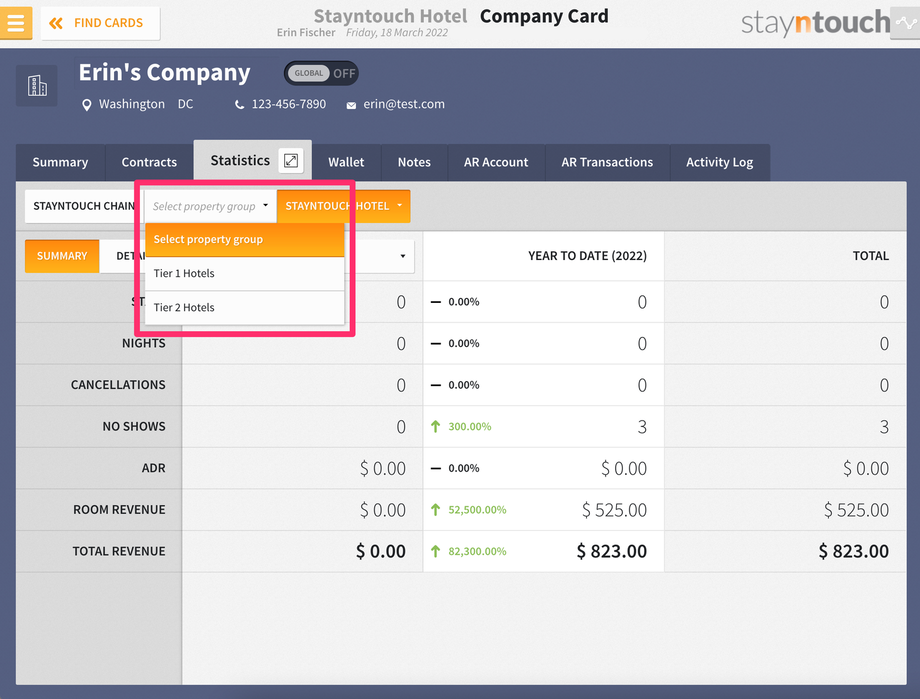Expand Statistics with the fullscreen arrow icon
Viewport: 920px width, 699px height.
291,160
